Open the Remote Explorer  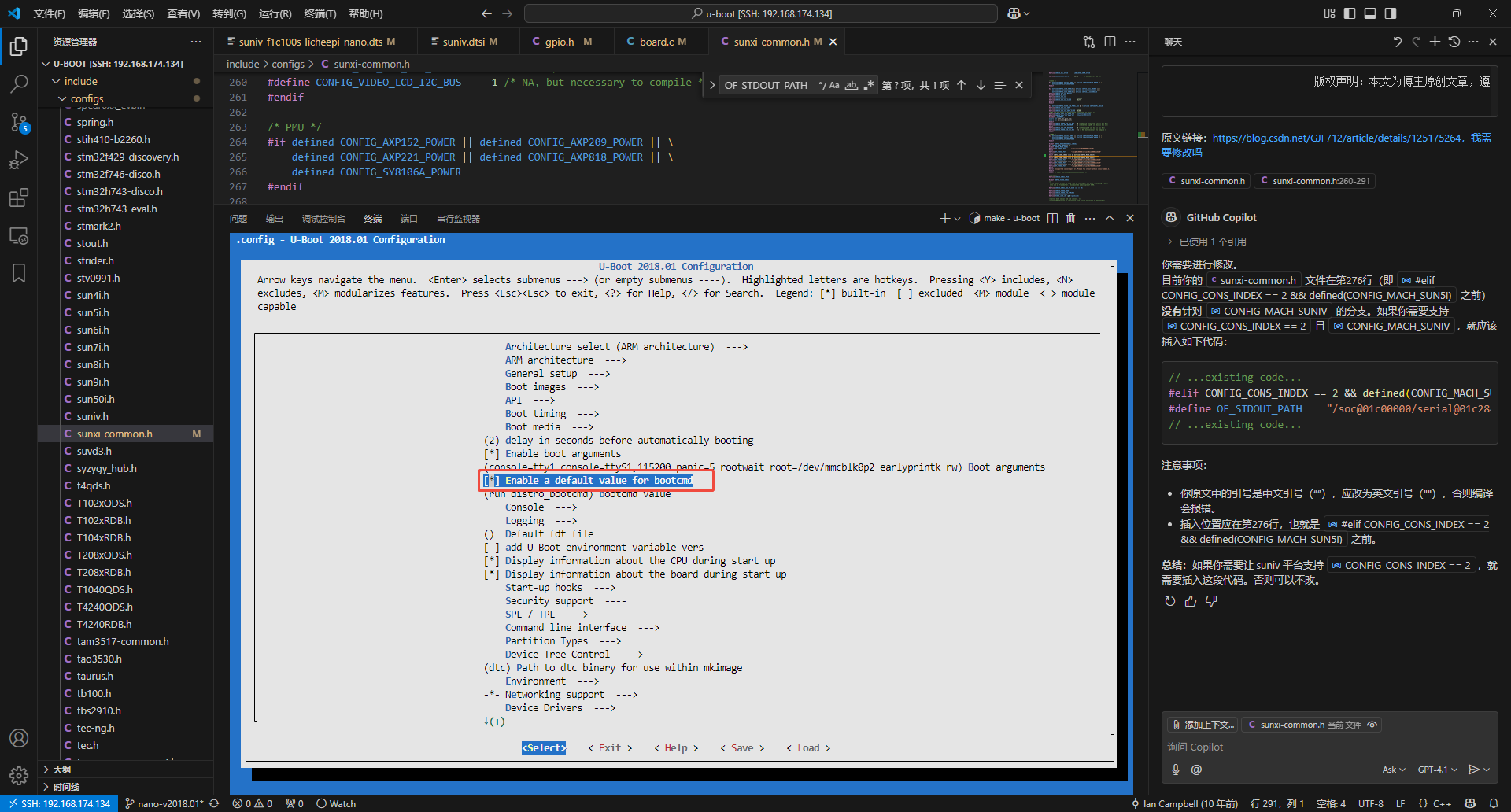[19, 235]
